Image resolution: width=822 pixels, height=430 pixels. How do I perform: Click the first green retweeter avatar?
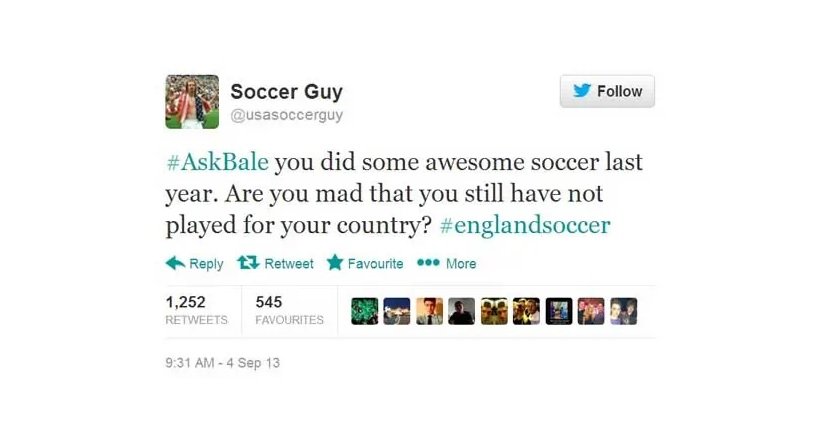[364, 311]
